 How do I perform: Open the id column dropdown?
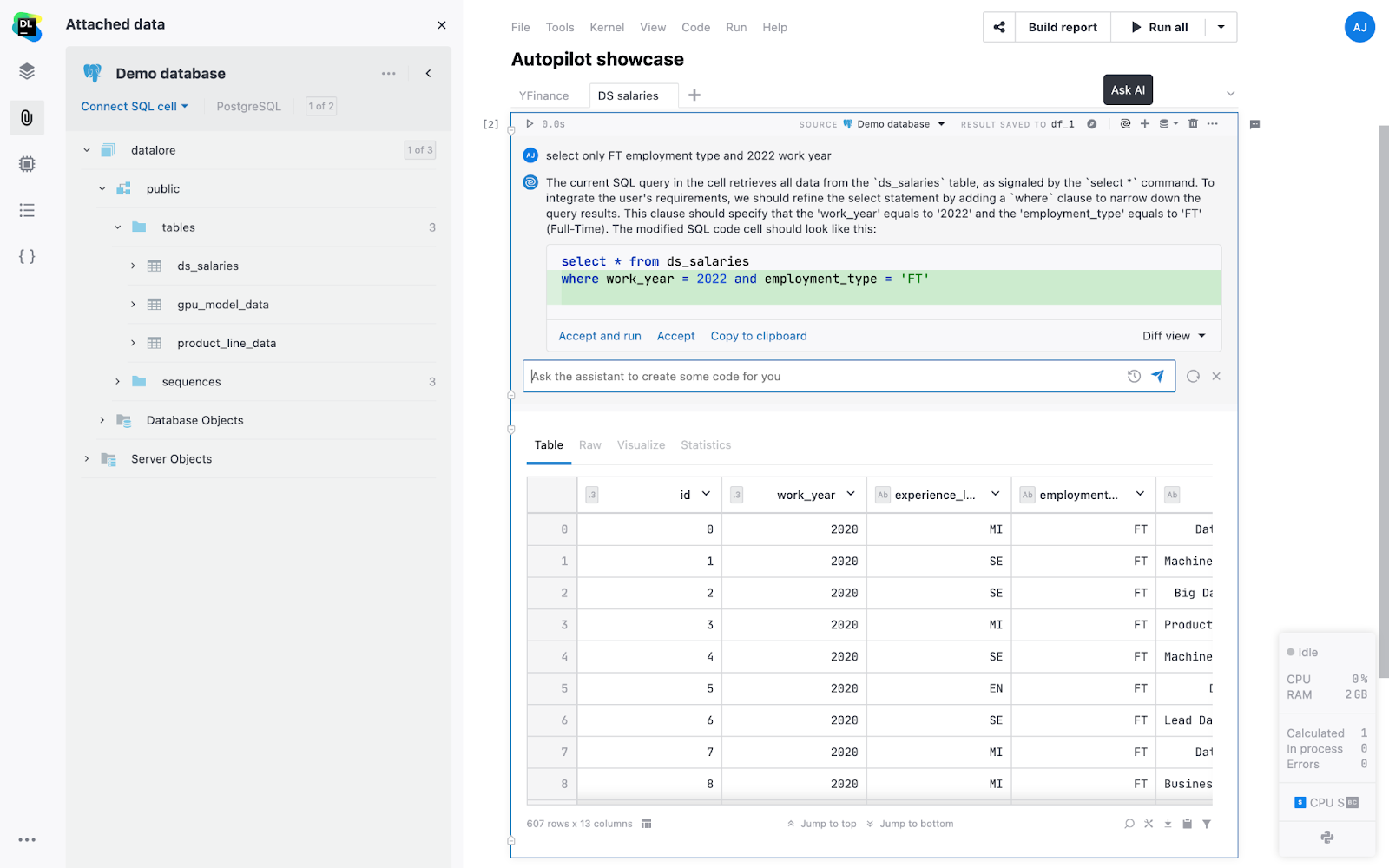pos(706,494)
